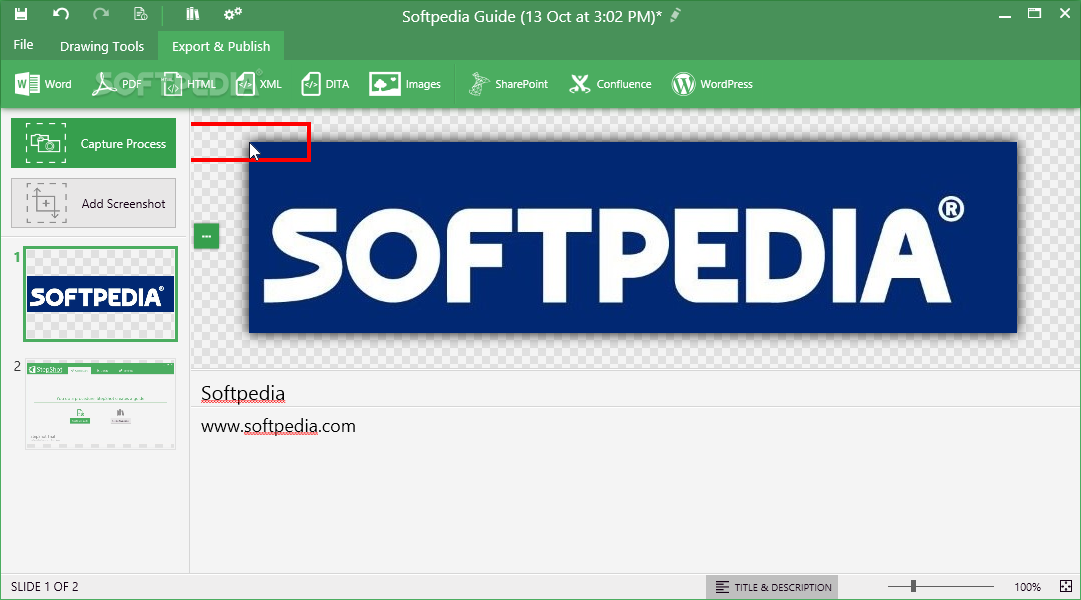Export the guide as HTML
The width and height of the screenshot is (1081, 600).
[x=188, y=84]
